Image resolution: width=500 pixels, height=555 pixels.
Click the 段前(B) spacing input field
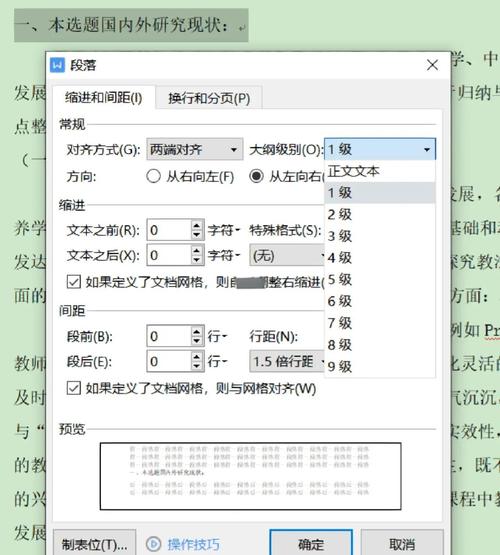(169, 336)
